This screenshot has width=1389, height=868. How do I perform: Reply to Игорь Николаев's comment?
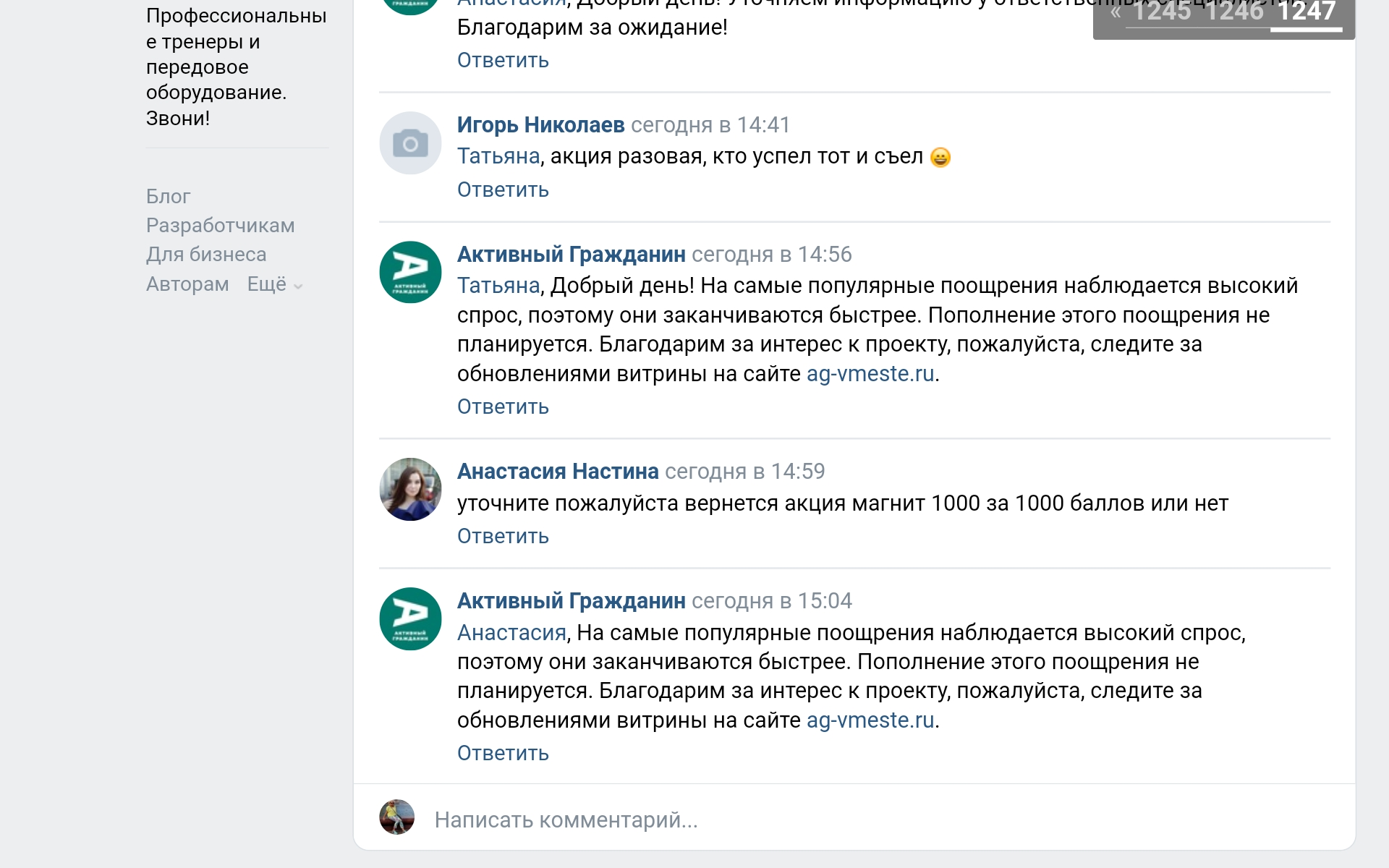point(503,190)
